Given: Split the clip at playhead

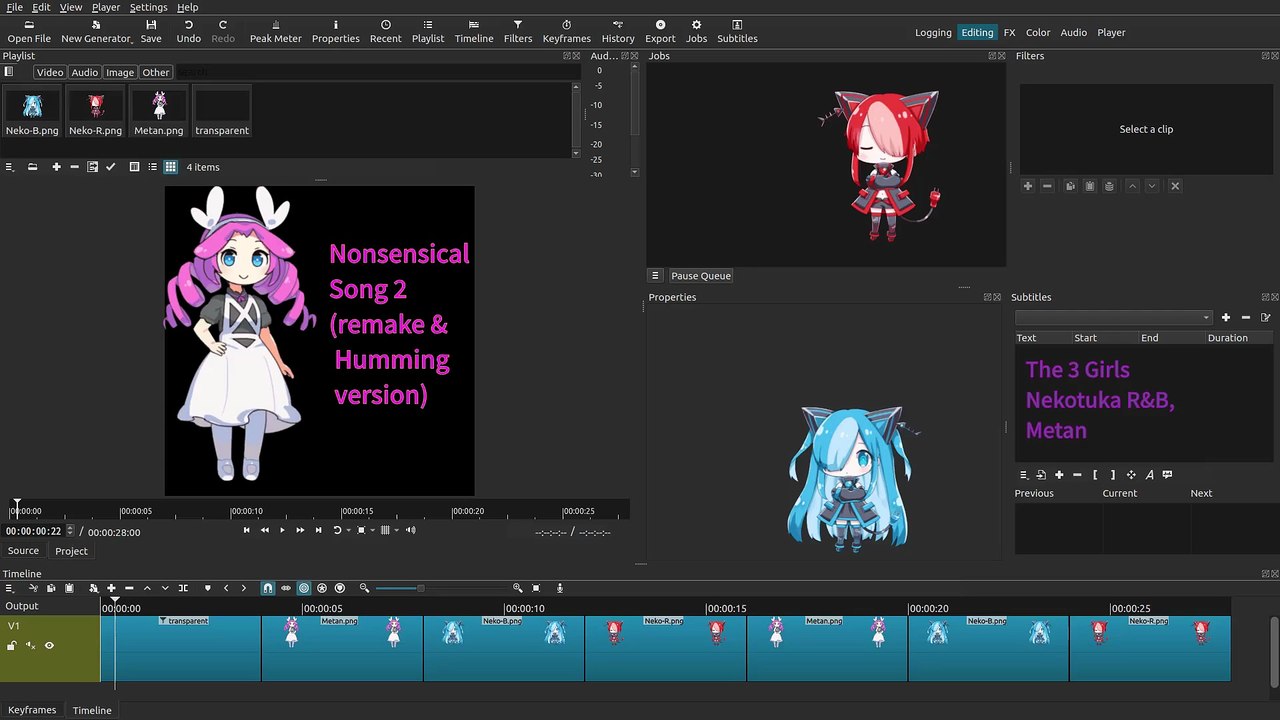Looking at the screenshot, I should (x=183, y=588).
